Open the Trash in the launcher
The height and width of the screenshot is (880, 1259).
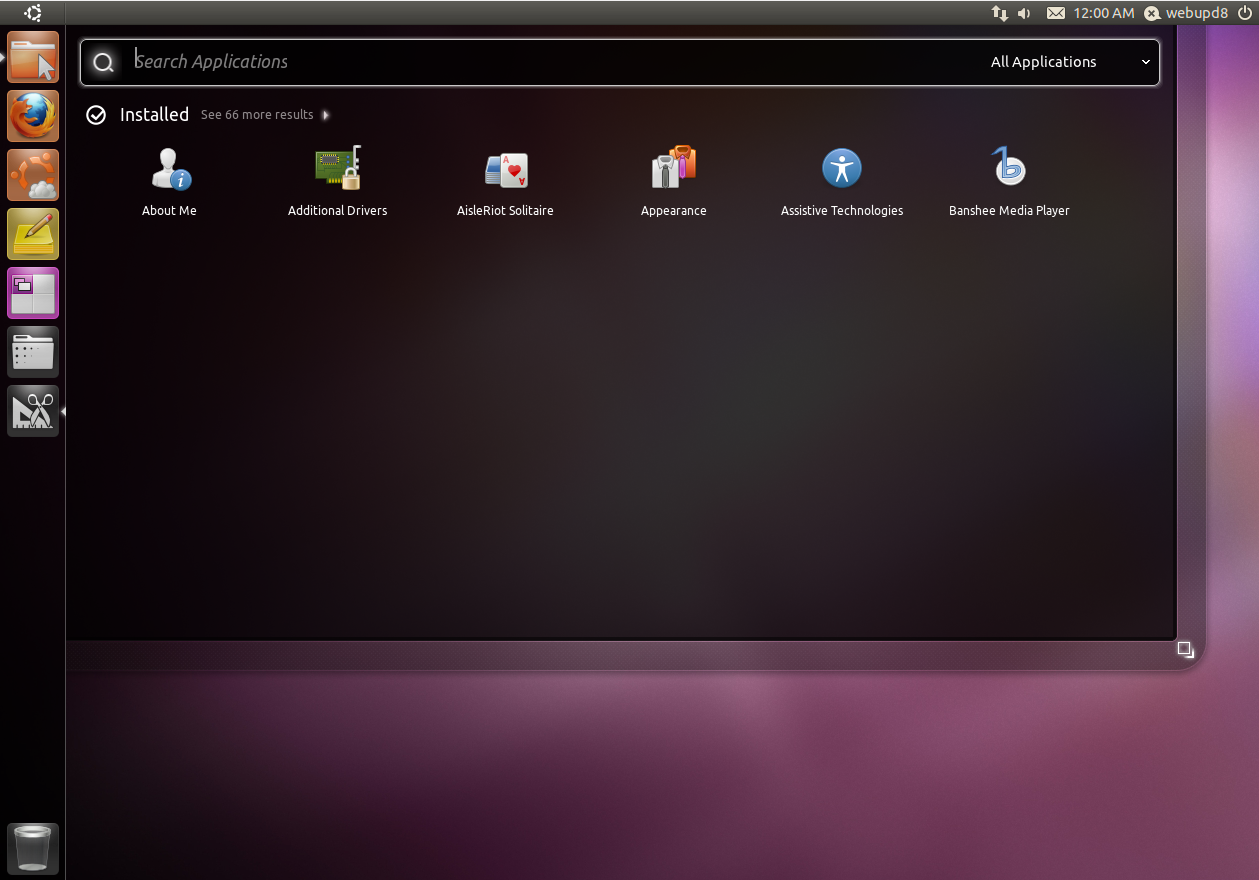(33, 848)
